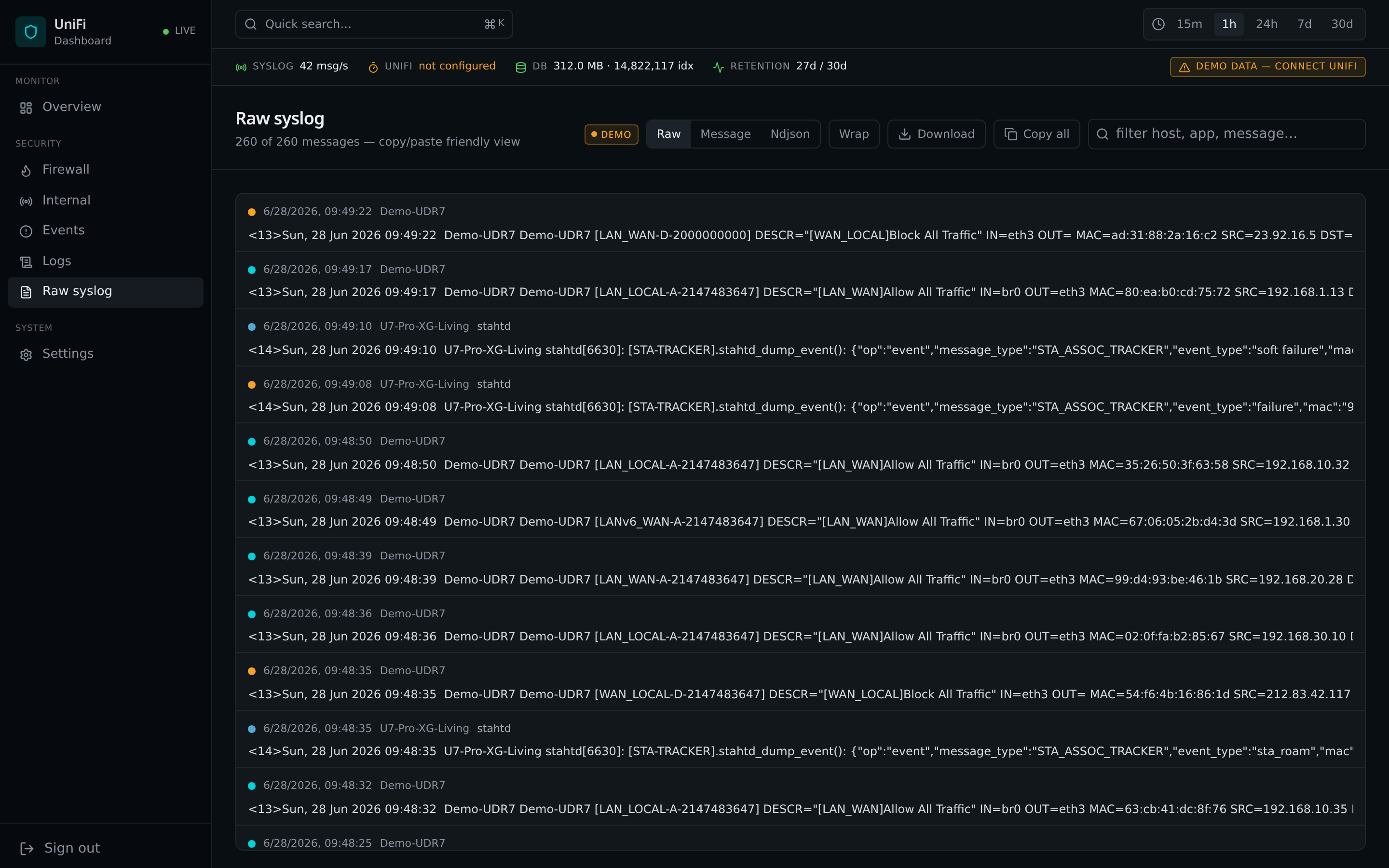The height and width of the screenshot is (868, 1389).
Task: Set time range to 30d
Action: click(1342, 24)
